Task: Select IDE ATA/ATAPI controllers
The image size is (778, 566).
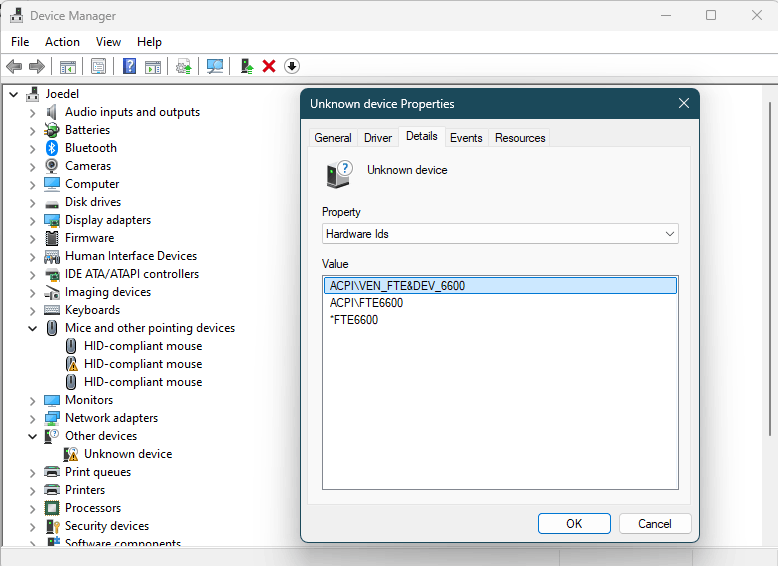Action: point(131,274)
